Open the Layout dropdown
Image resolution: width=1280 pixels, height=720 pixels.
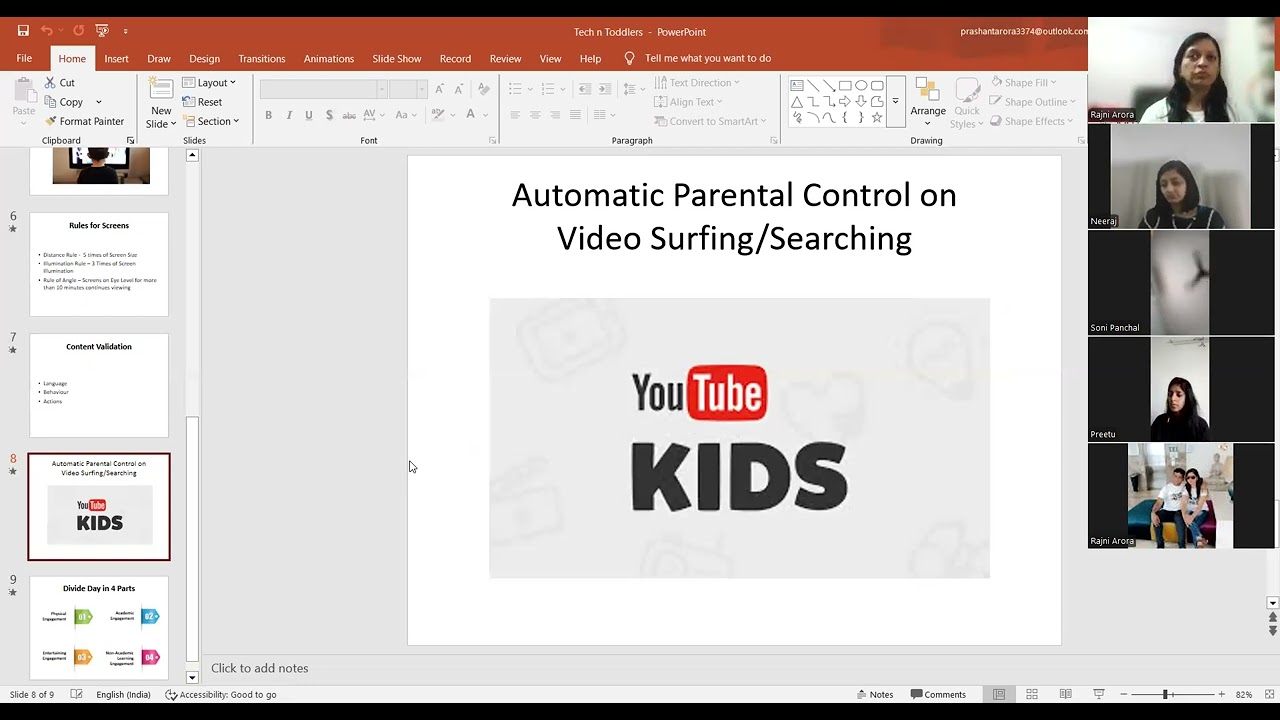[209, 83]
